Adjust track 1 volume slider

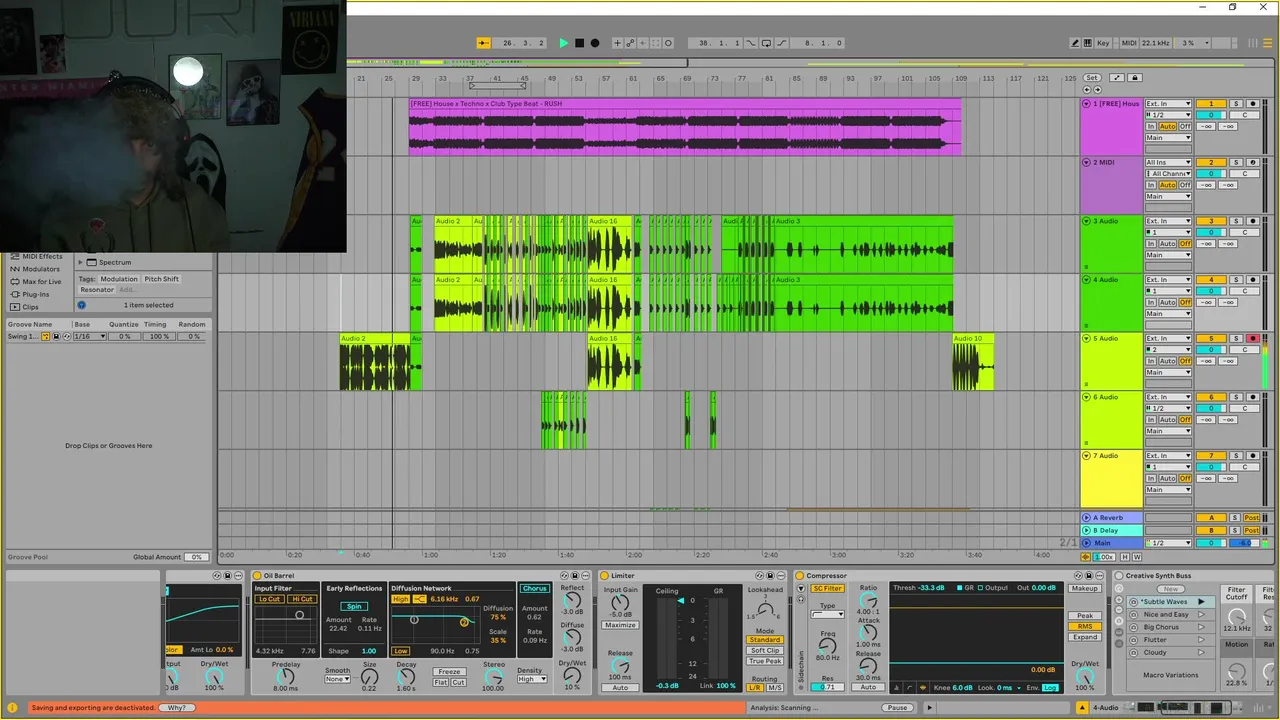(x=1211, y=115)
